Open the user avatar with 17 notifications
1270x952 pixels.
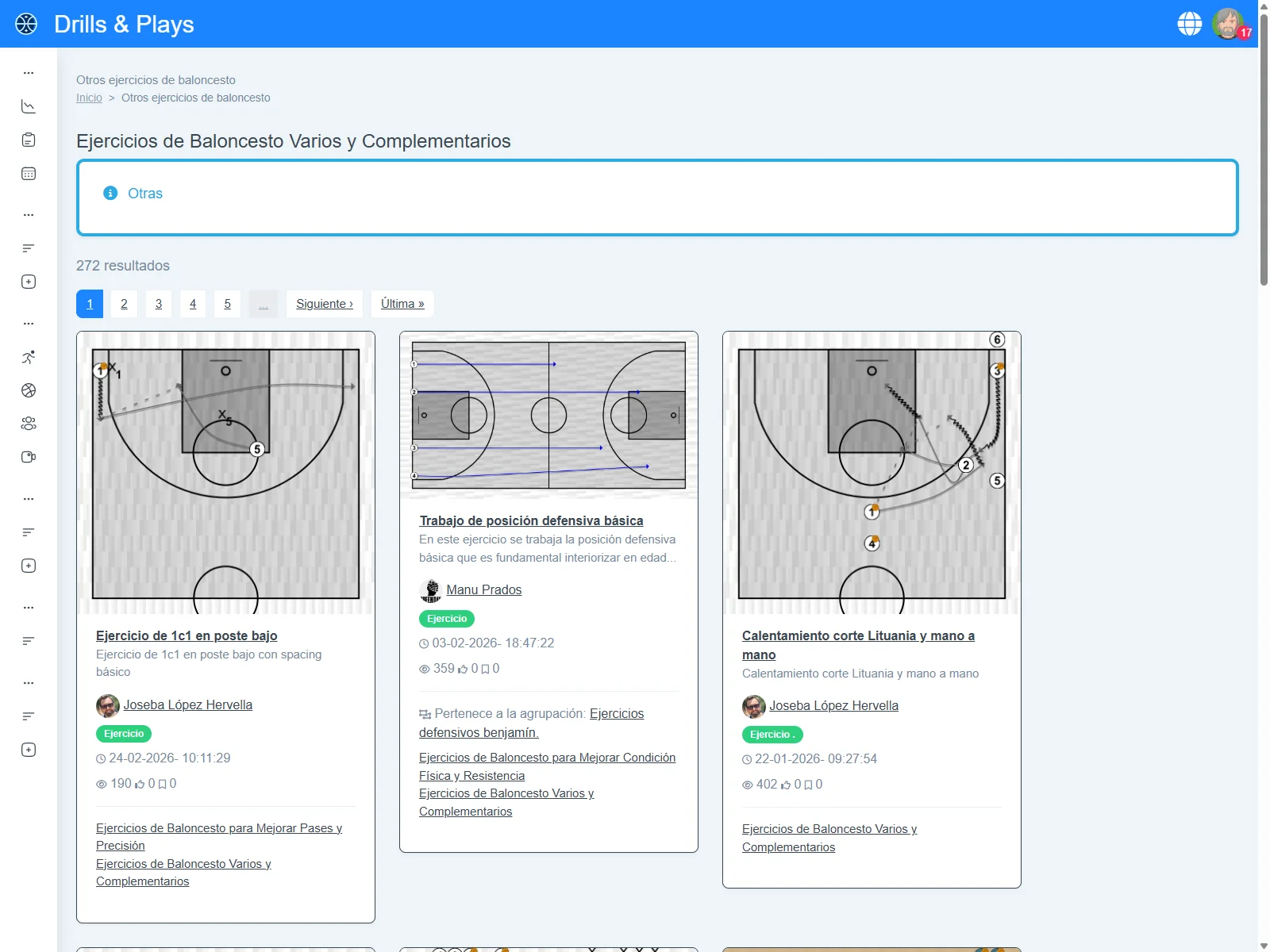pyautogui.click(x=1228, y=23)
